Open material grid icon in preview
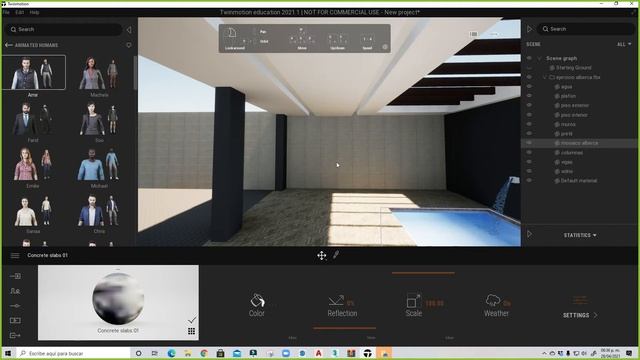This screenshot has width=640, height=360. click(x=191, y=331)
